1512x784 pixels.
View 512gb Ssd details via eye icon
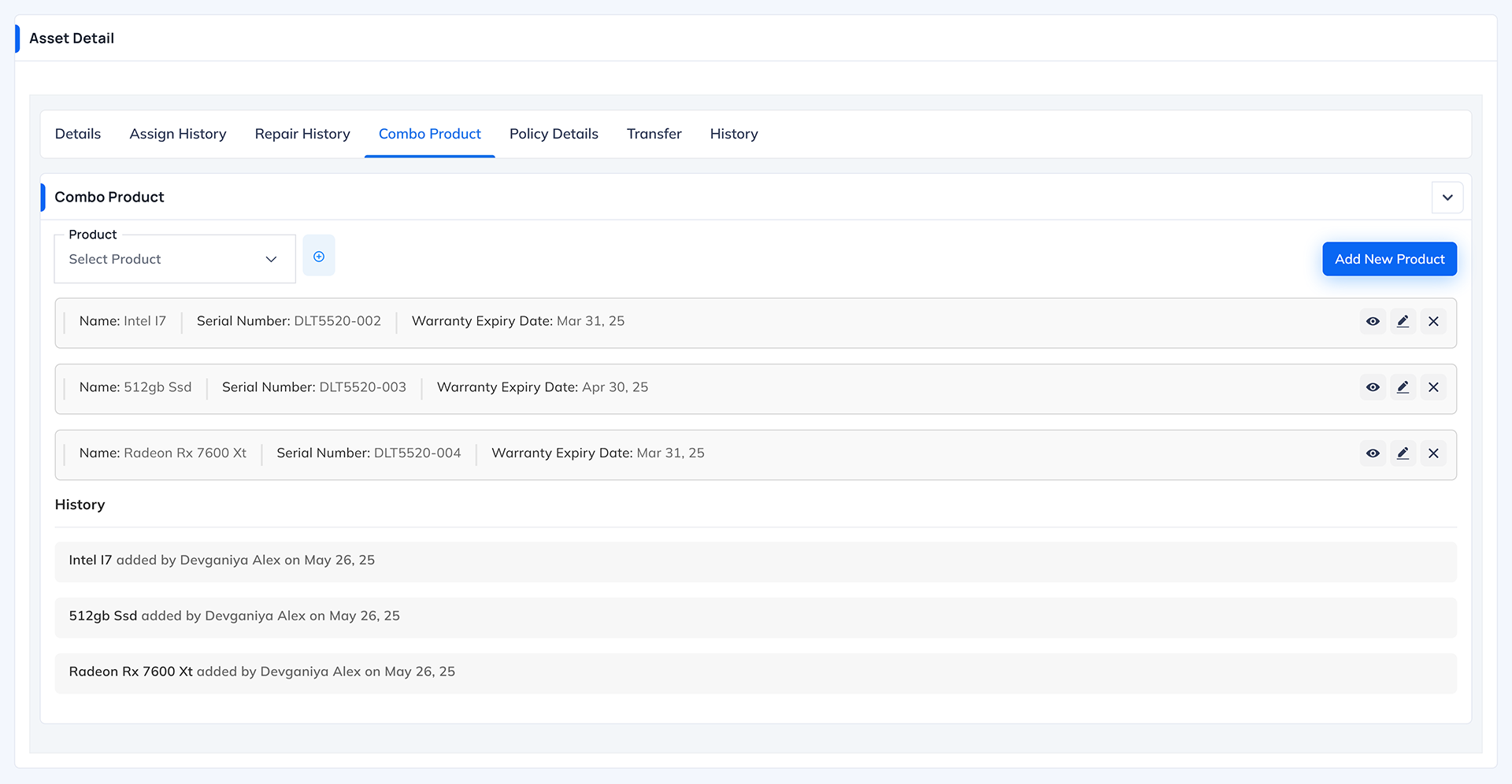click(x=1373, y=387)
